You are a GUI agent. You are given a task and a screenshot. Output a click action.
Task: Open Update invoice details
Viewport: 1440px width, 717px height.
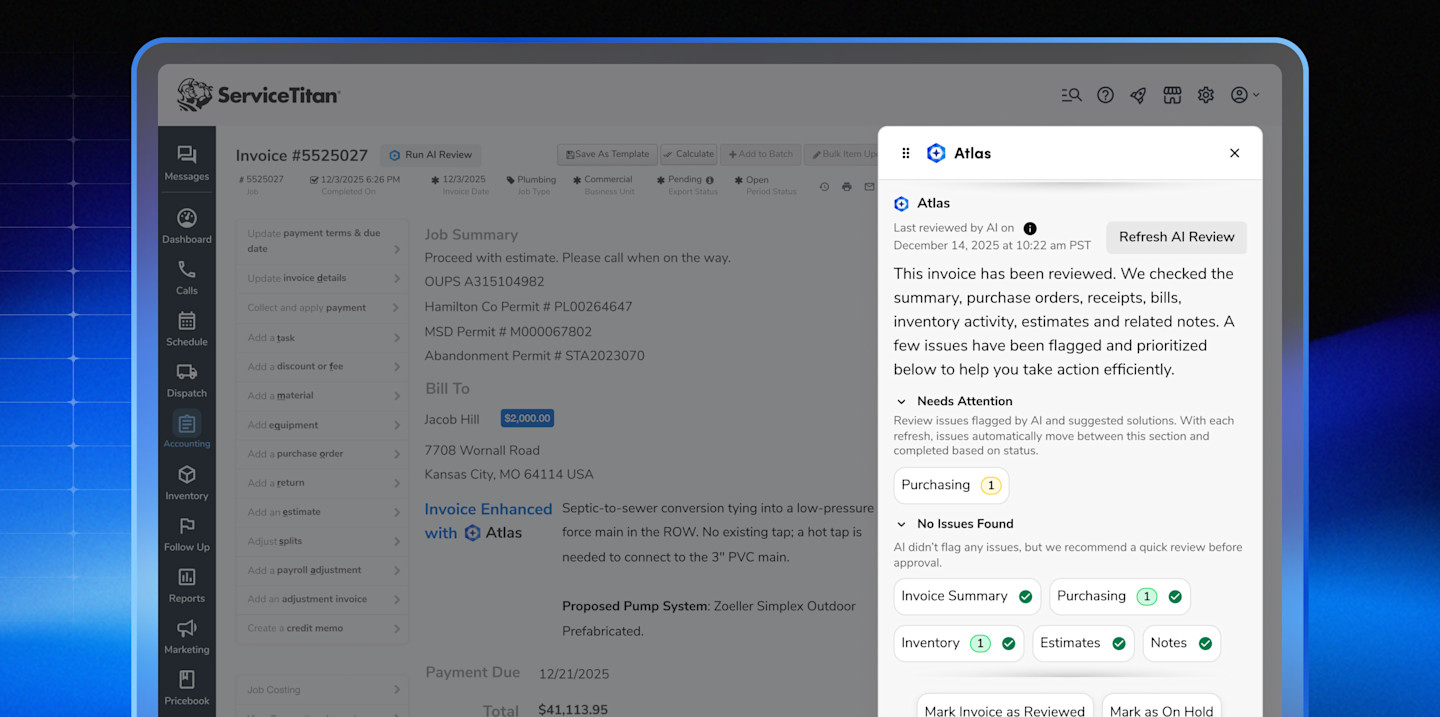[322, 278]
